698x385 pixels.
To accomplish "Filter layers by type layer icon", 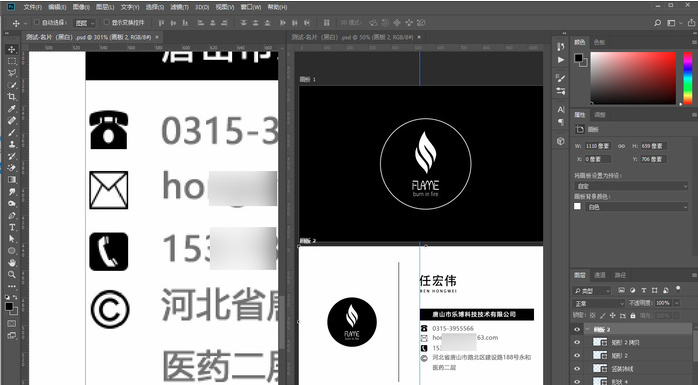I will 644,290.
